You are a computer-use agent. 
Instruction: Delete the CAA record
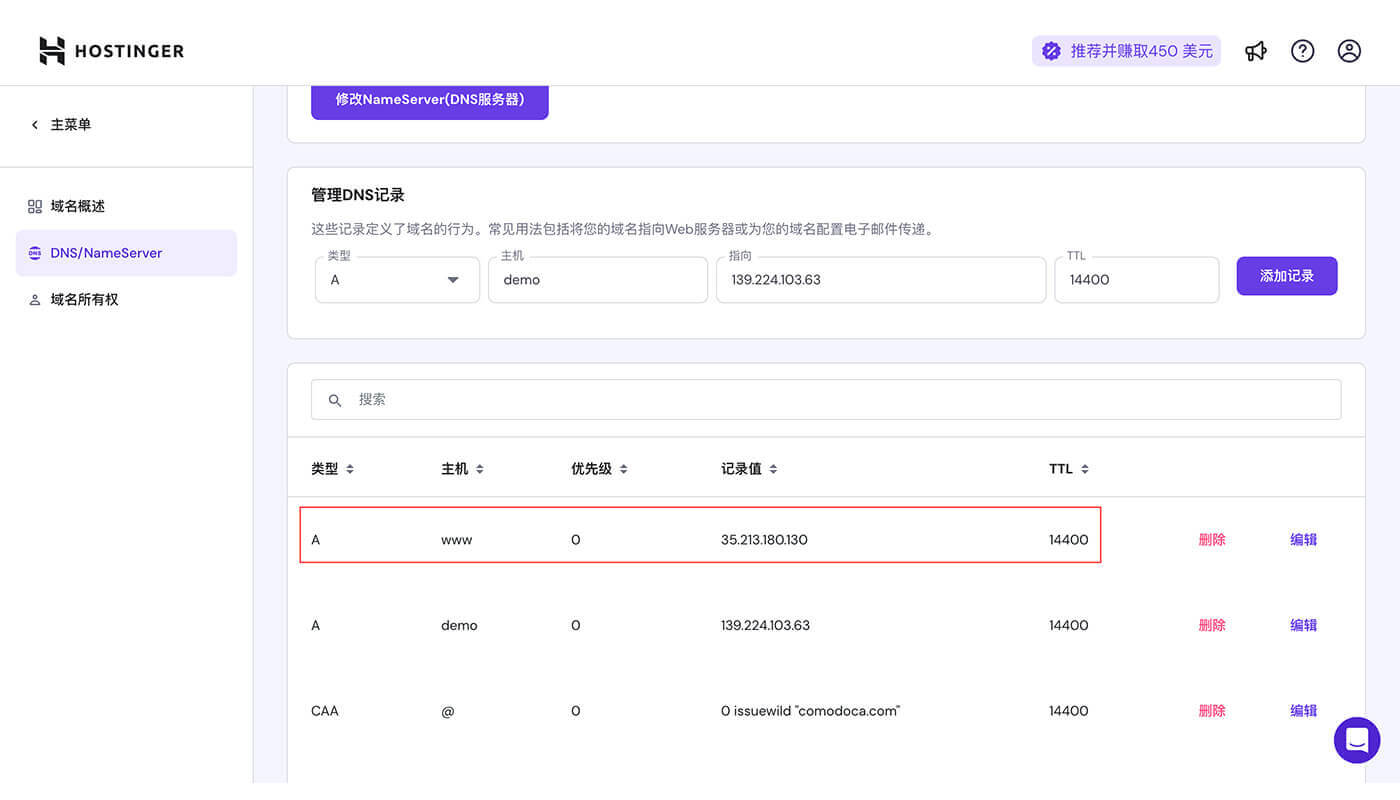[1212, 711]
